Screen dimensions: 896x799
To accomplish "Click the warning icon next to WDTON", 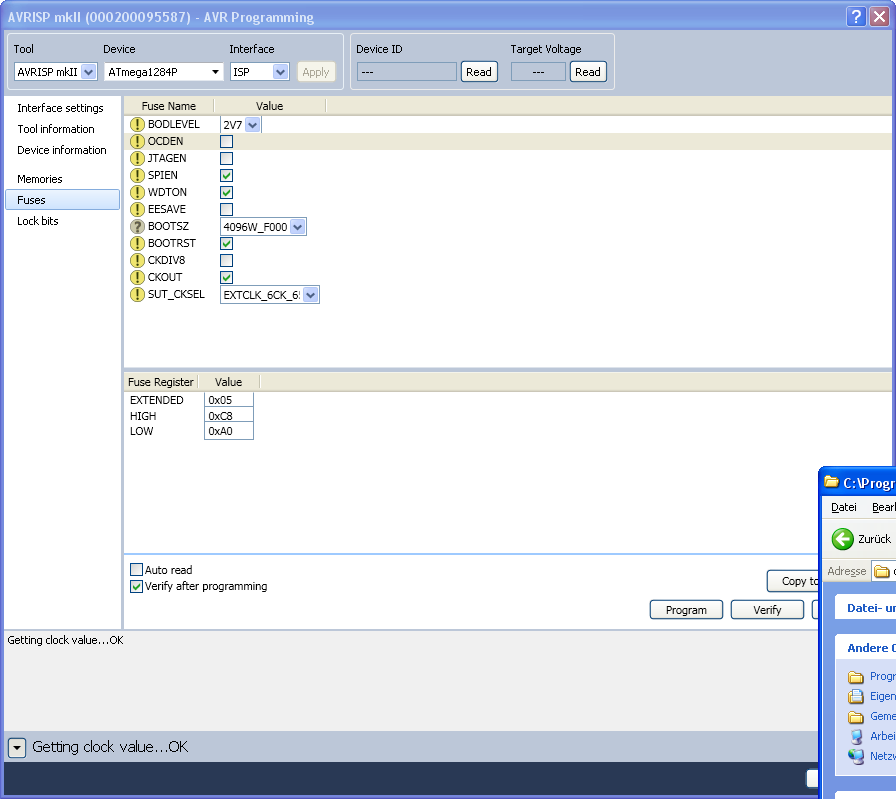I will pos(137,192).
